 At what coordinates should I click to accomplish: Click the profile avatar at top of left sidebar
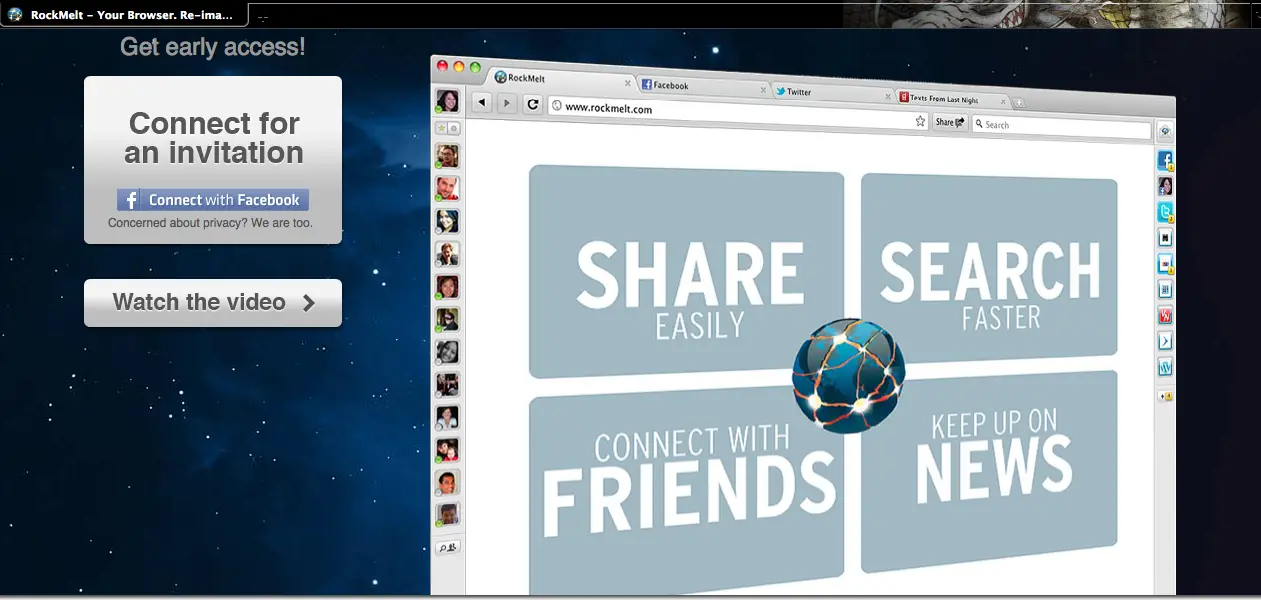coord(447,101)
